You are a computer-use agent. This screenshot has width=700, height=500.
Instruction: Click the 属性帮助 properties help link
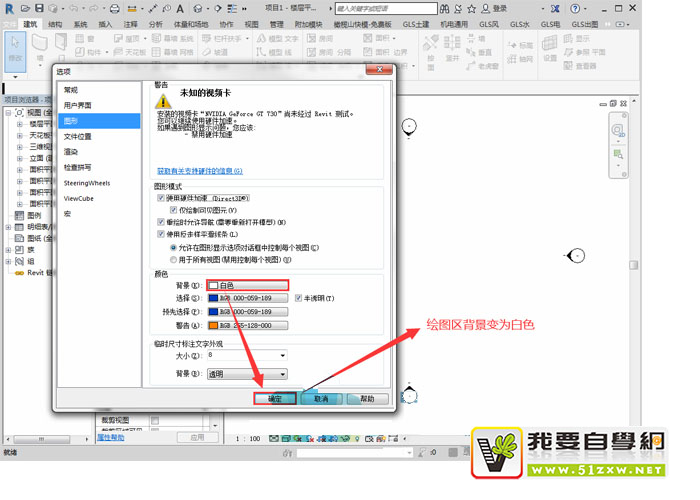tap(111, 438)
